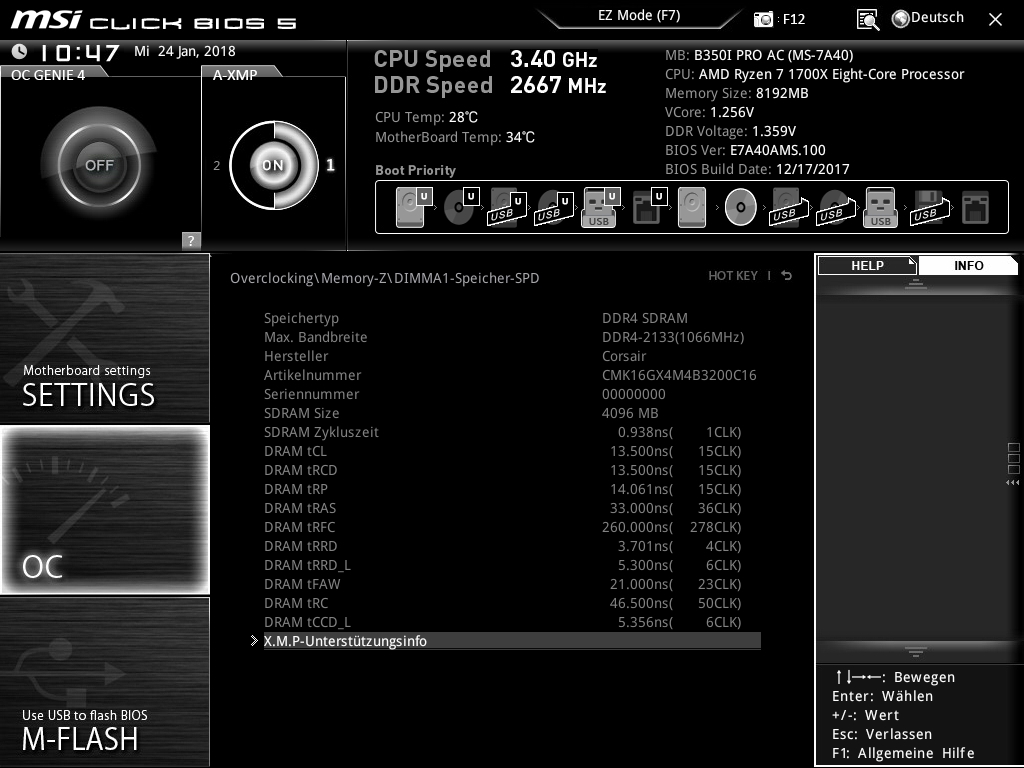
Task: Select the 'DRAM tRP' label
Action: (296, 488)
